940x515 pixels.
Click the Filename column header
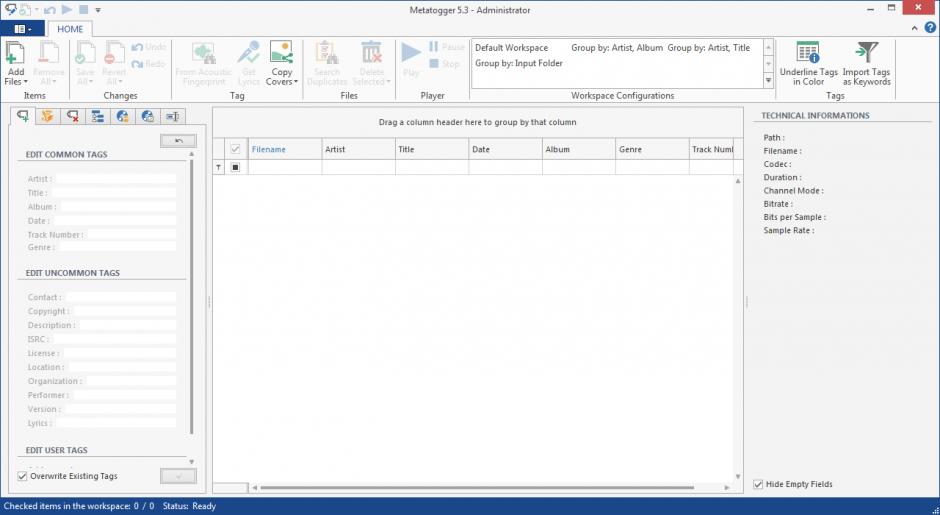[285, 149]
